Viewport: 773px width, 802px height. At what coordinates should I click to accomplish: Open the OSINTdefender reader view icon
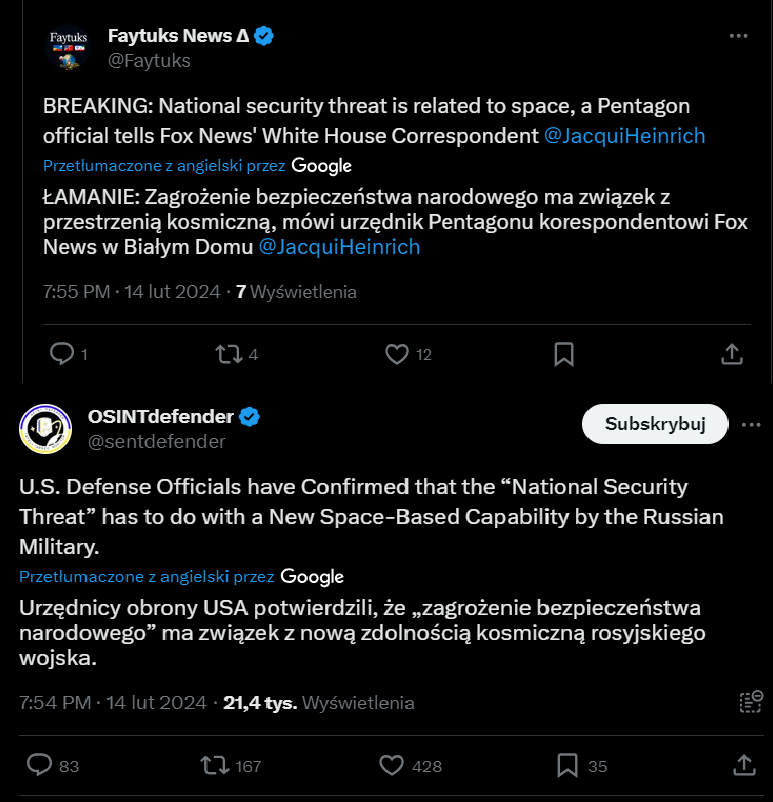[x=750, y=702]
